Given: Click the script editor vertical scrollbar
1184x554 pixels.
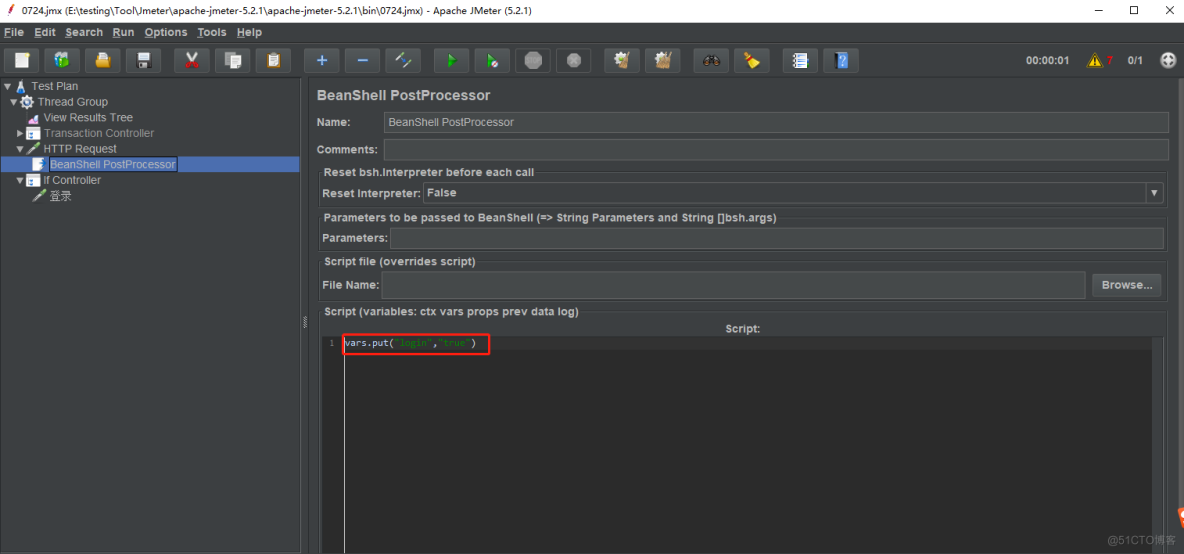Looking at the screenshot, I should click(1158, 445).
